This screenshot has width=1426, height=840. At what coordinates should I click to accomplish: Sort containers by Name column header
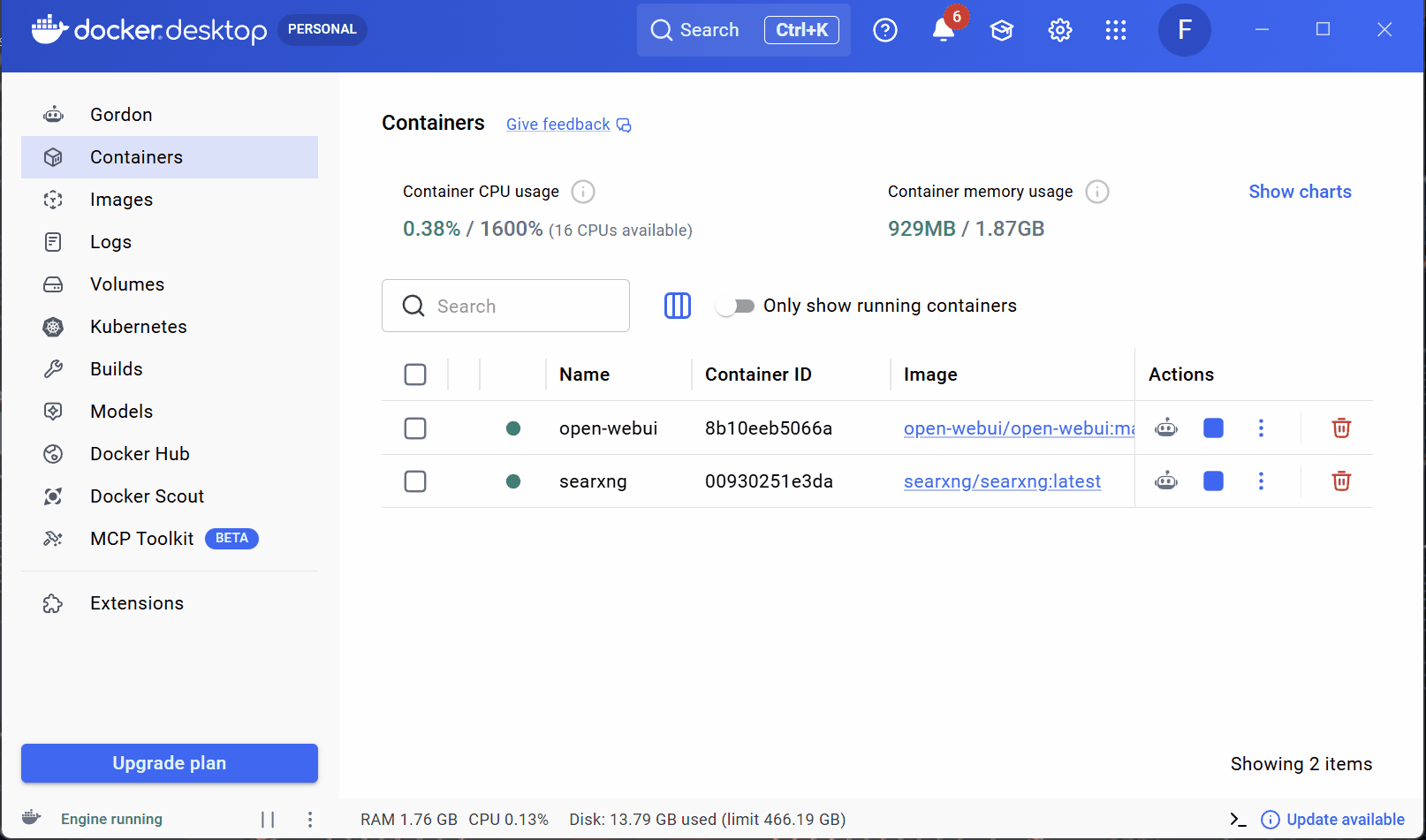coord(584,375)
